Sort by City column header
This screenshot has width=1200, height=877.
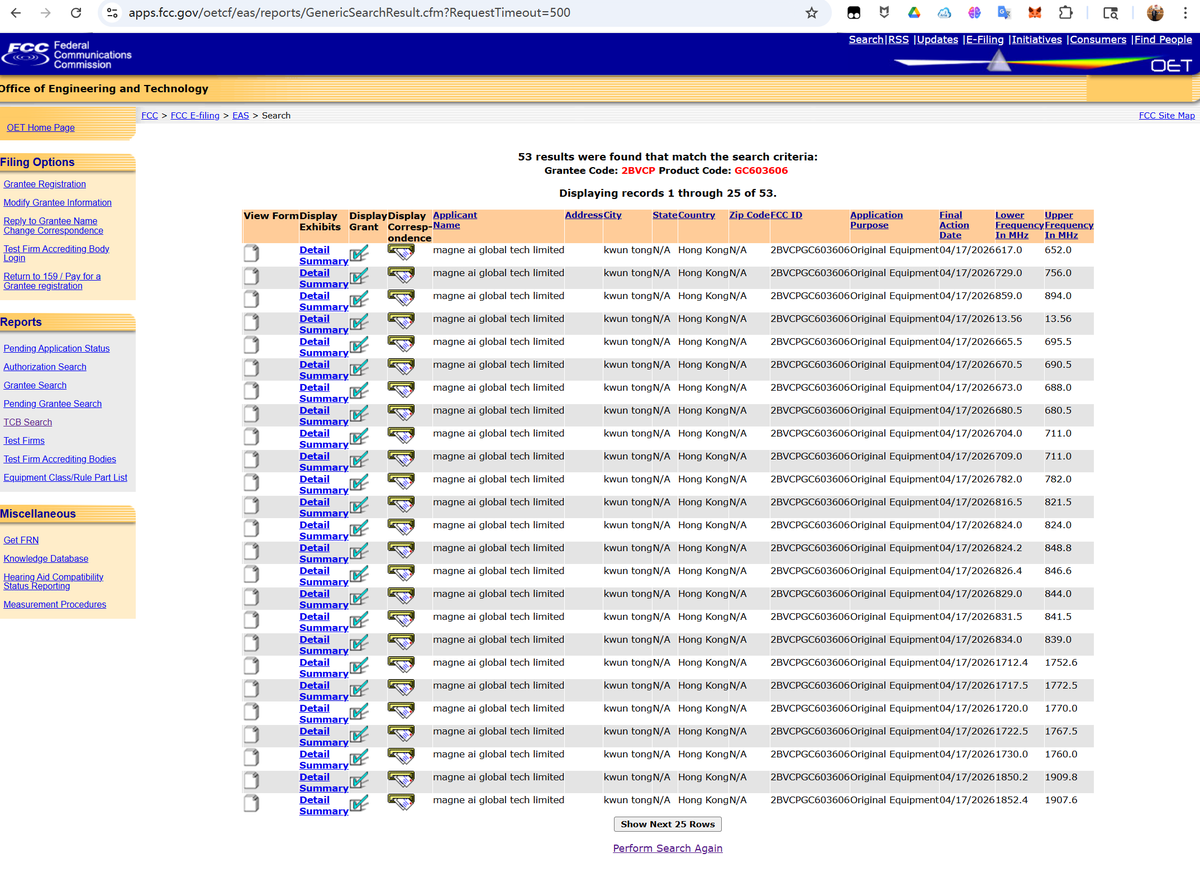[x=612, y=215]
